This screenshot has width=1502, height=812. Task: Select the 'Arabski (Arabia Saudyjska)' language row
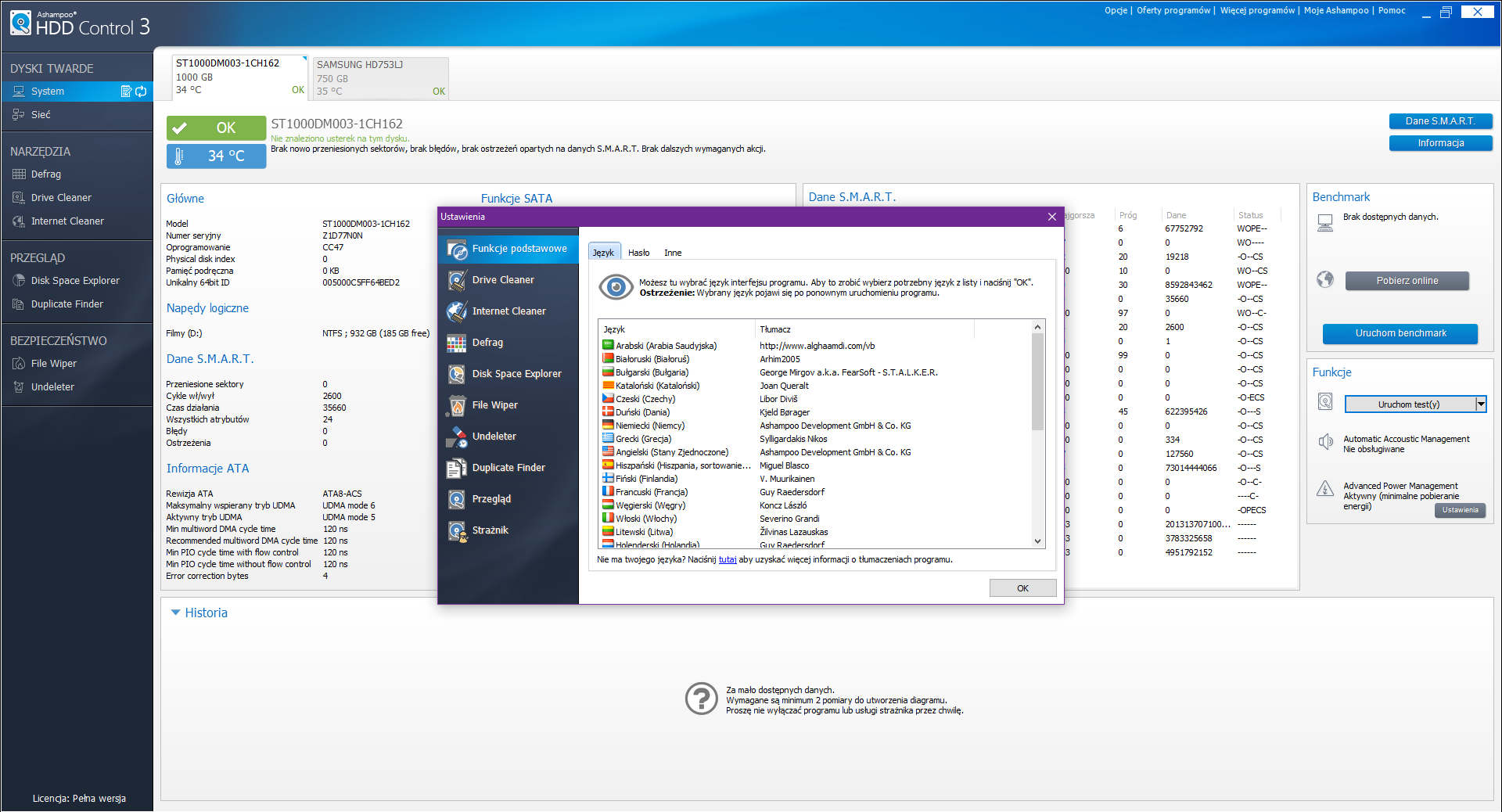tap(815, 346)
